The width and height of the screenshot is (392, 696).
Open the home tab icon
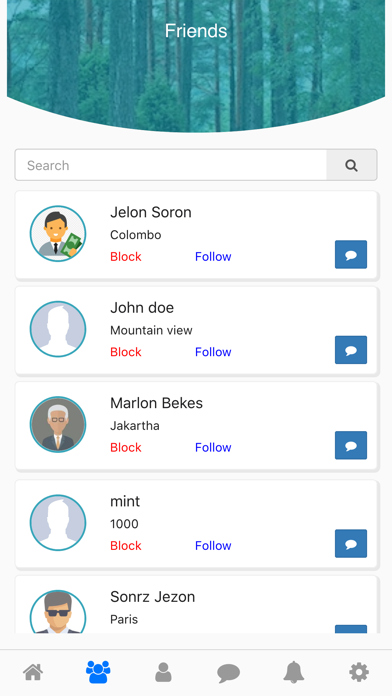[x=33, y=672]
